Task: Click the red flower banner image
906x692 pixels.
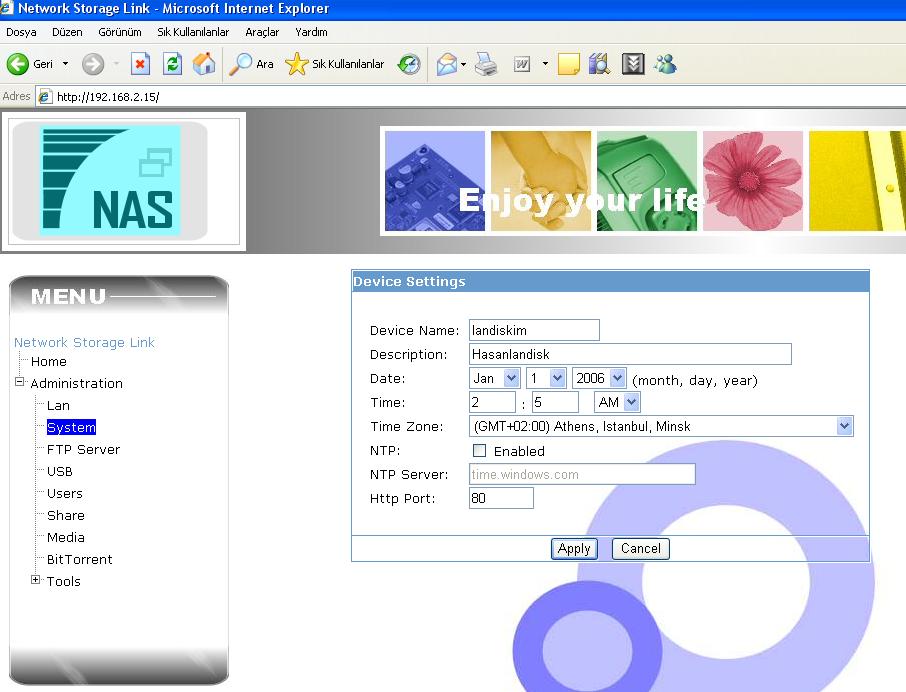Action: click(753, 181)
